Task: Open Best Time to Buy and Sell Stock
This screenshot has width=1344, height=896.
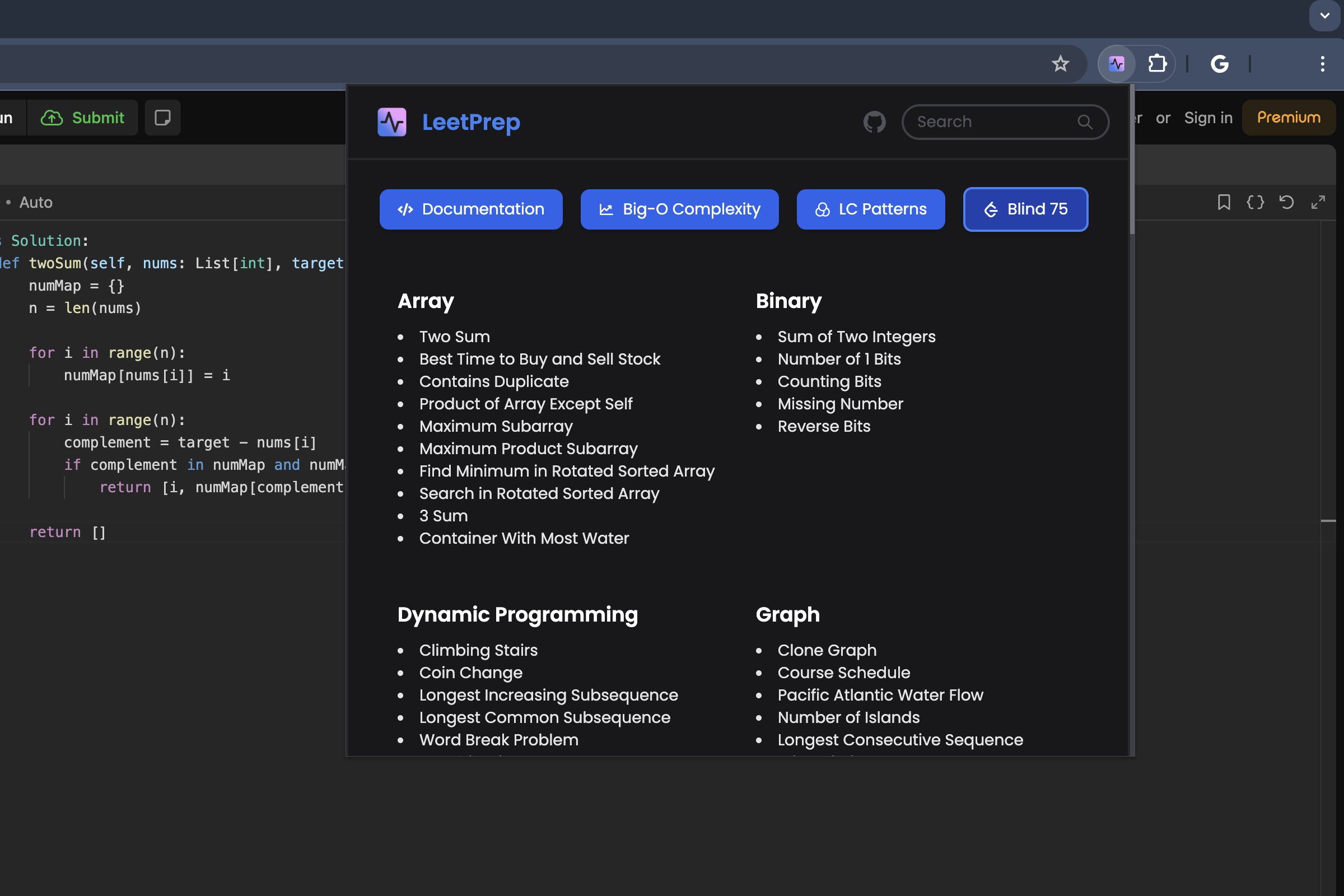Action: (539, 359)
